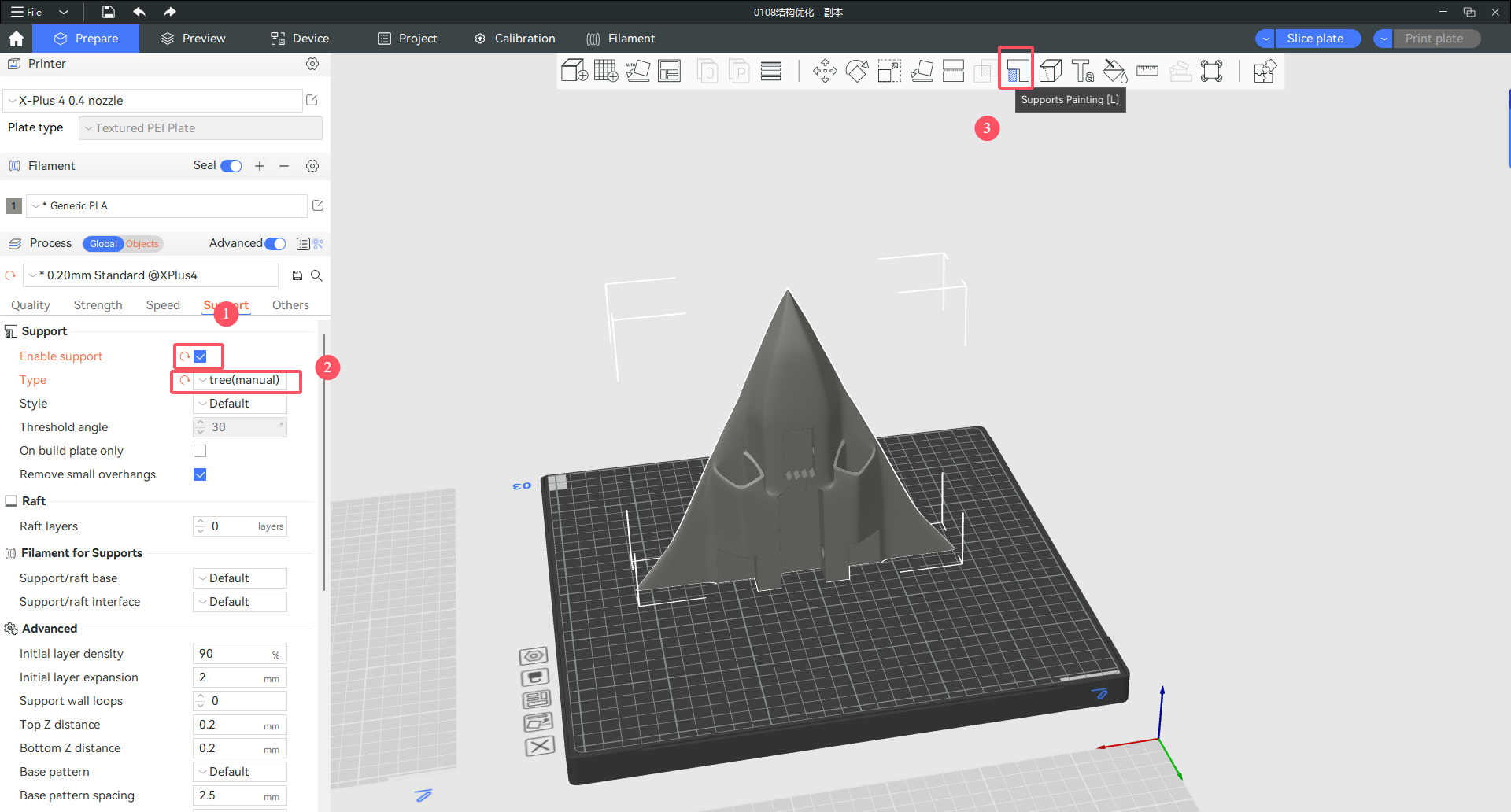1511x812 pixels.
Task: Open the Supports Painting tool
Action: pyautogui.click(x=1016, y=69)
